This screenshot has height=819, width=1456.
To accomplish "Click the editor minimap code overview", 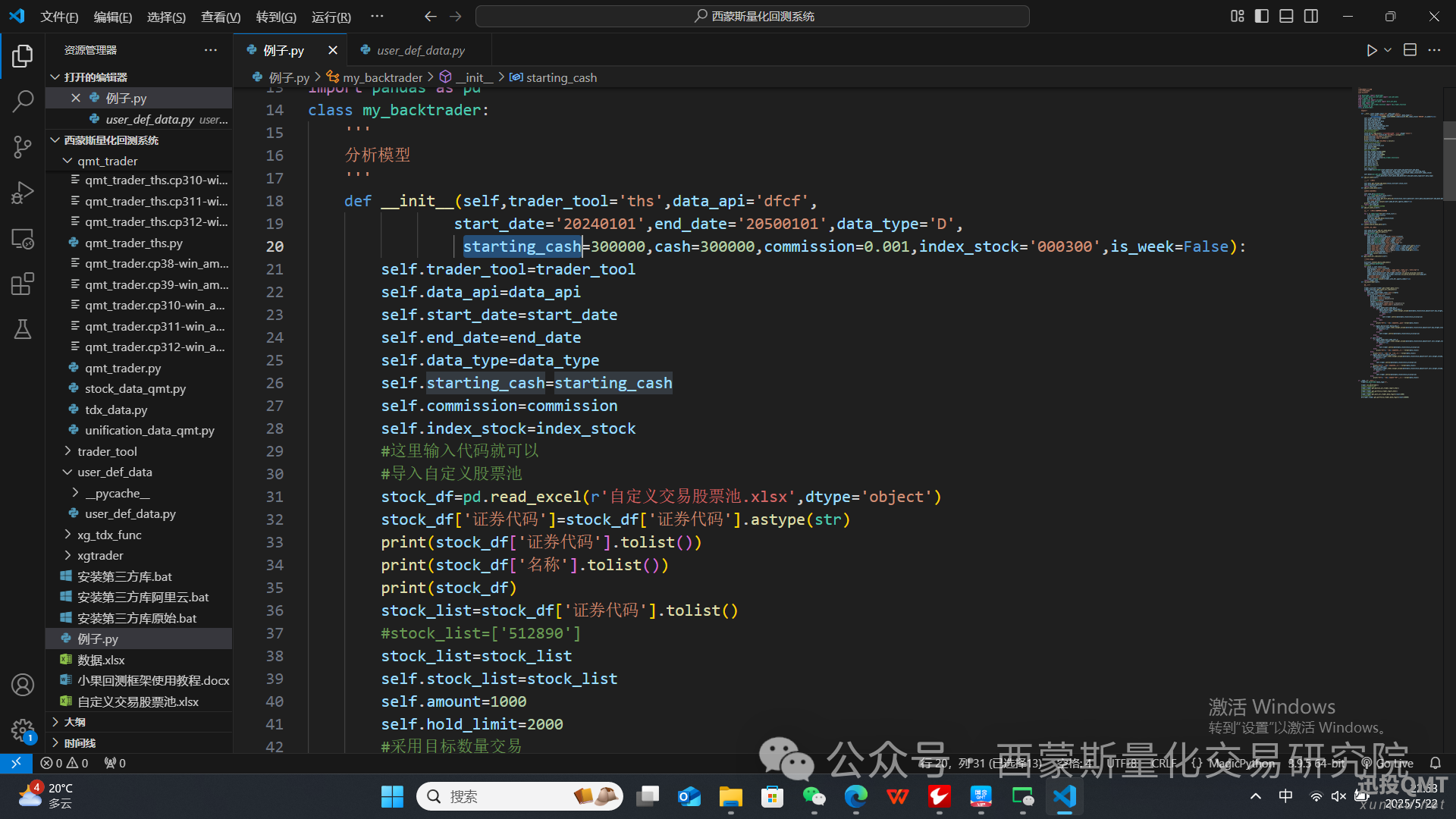I will point(1399,243).
